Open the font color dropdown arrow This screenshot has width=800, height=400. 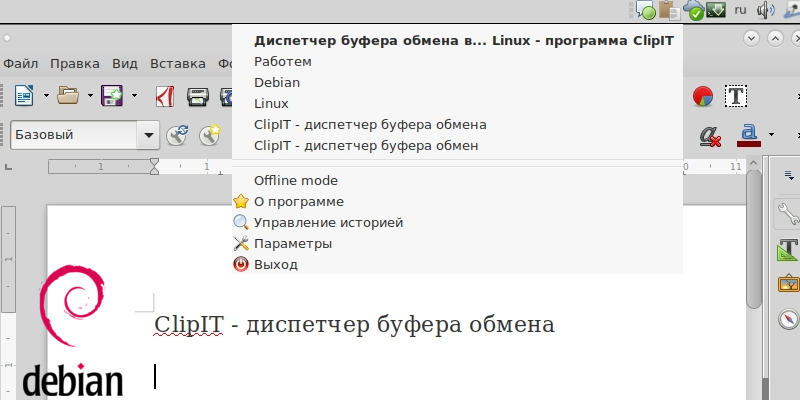[x=771, y=135]
